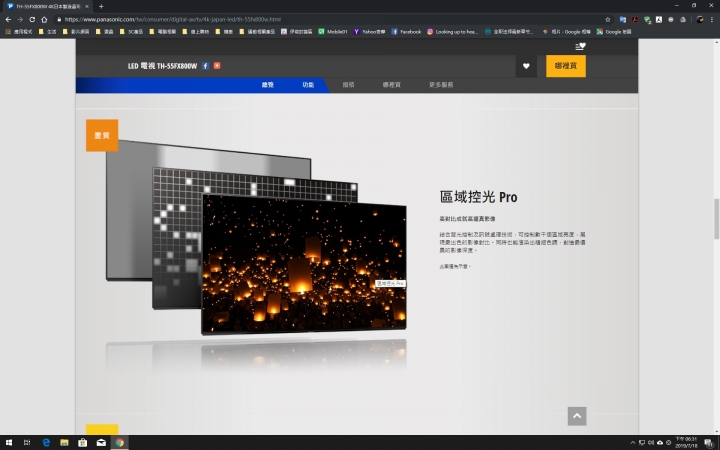
Task: Open the Yahoo bookmark
Action: (369, 32)
